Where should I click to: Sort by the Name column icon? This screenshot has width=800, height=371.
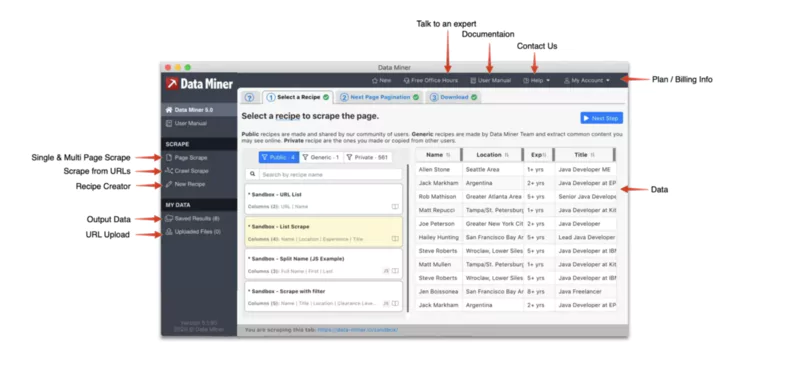(x=448, y=155)
